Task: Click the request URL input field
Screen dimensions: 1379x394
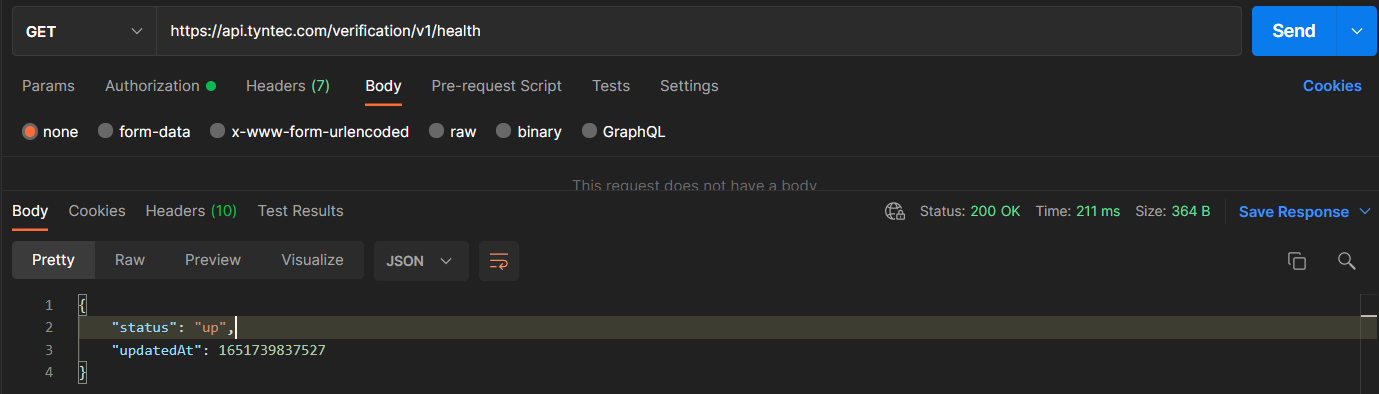Action: coord(699,31)
